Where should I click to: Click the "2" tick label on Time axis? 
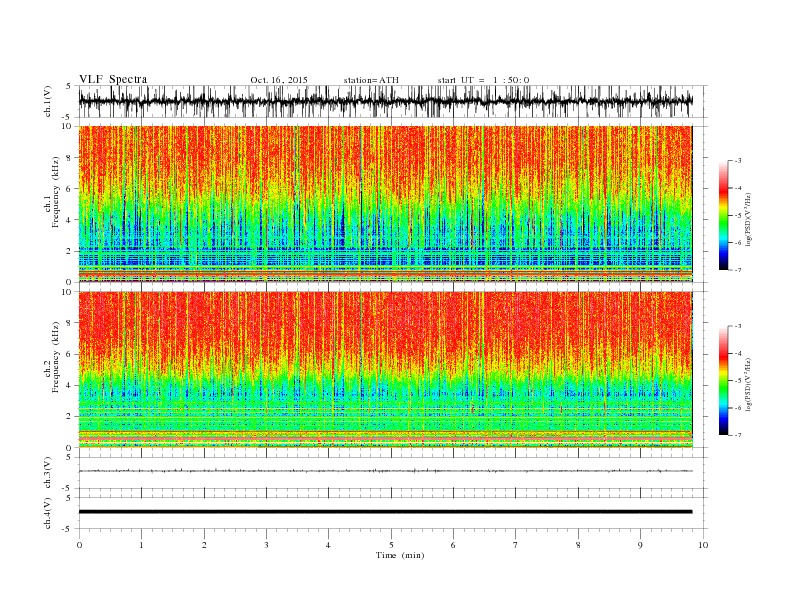coord(204,545)
